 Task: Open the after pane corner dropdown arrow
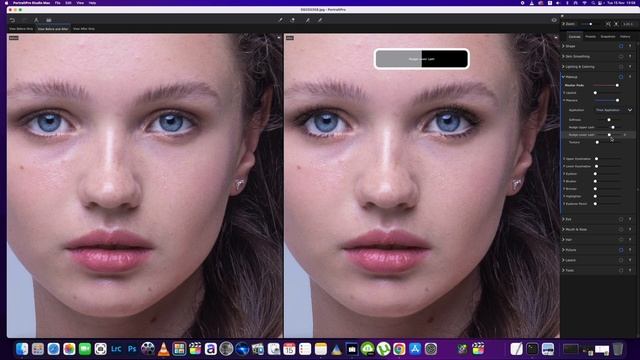pyautogui.click(x=556, y=38)
